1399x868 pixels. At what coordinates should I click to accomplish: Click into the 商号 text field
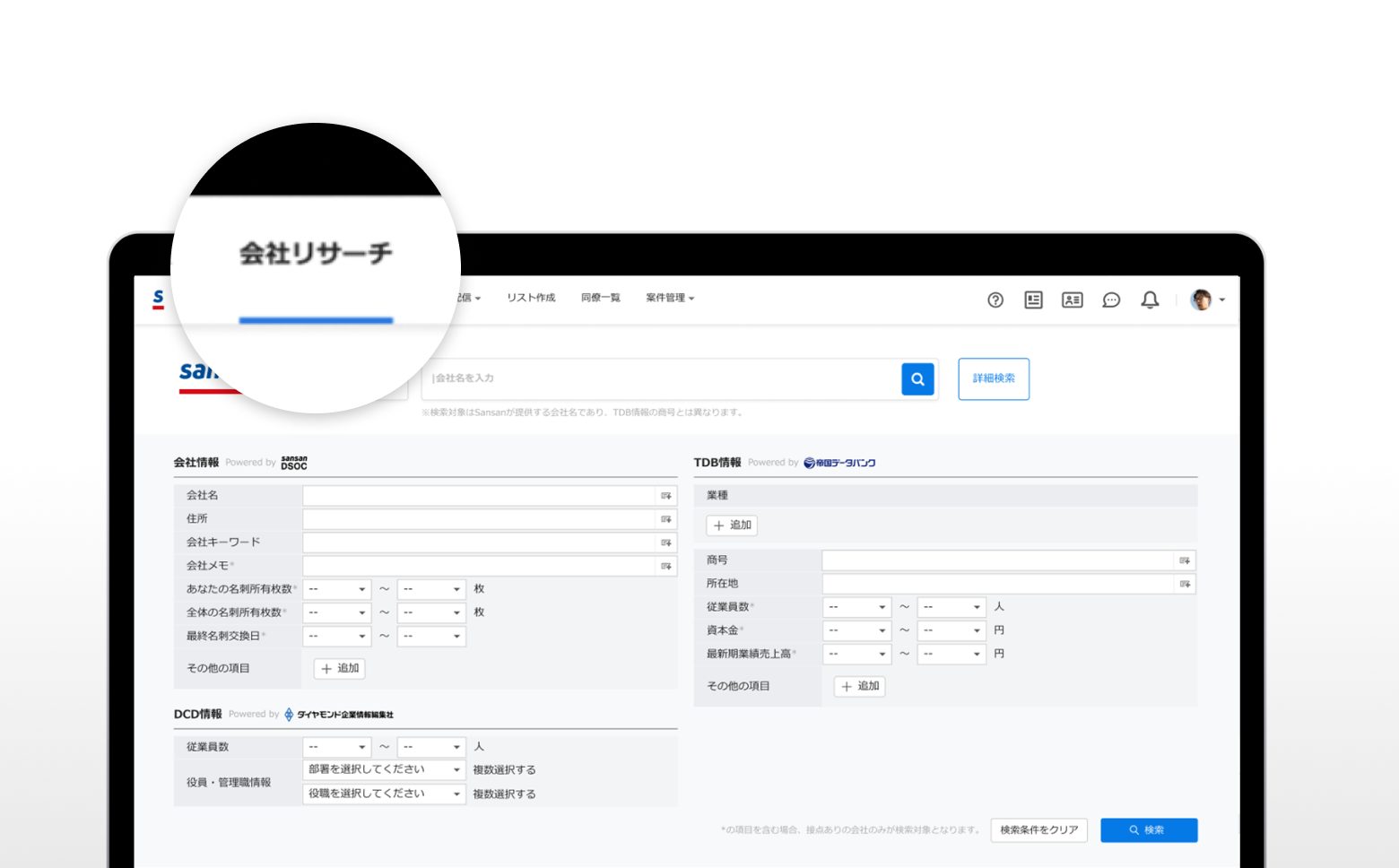pos(998,560)
